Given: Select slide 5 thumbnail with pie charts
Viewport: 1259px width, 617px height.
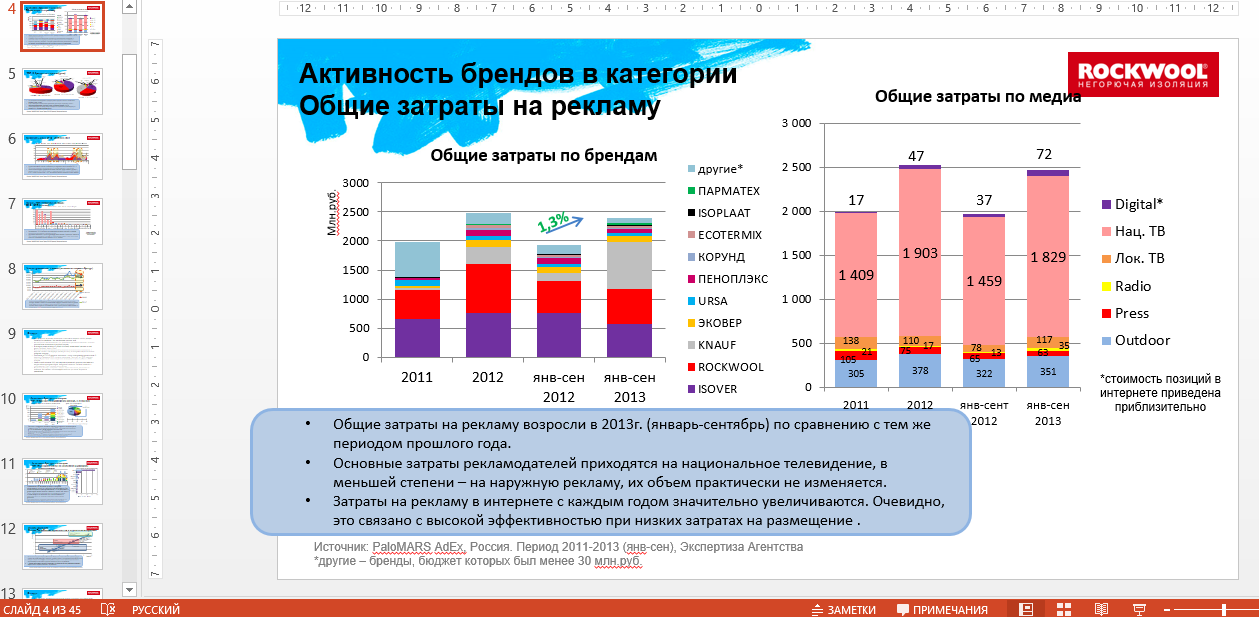Looking at the screenshot, I should coord(62,91).
